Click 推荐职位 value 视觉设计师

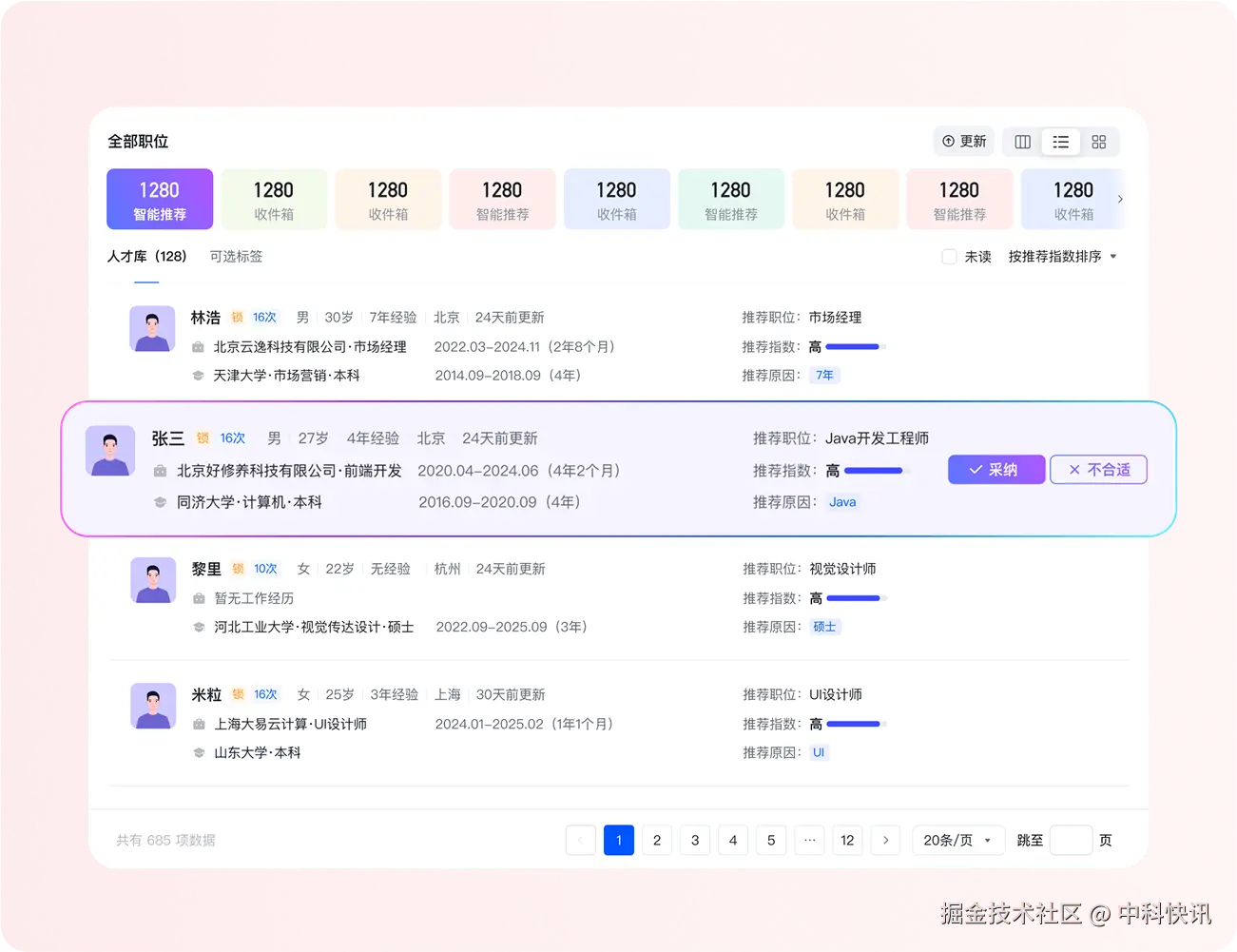[x=842, y=569]
